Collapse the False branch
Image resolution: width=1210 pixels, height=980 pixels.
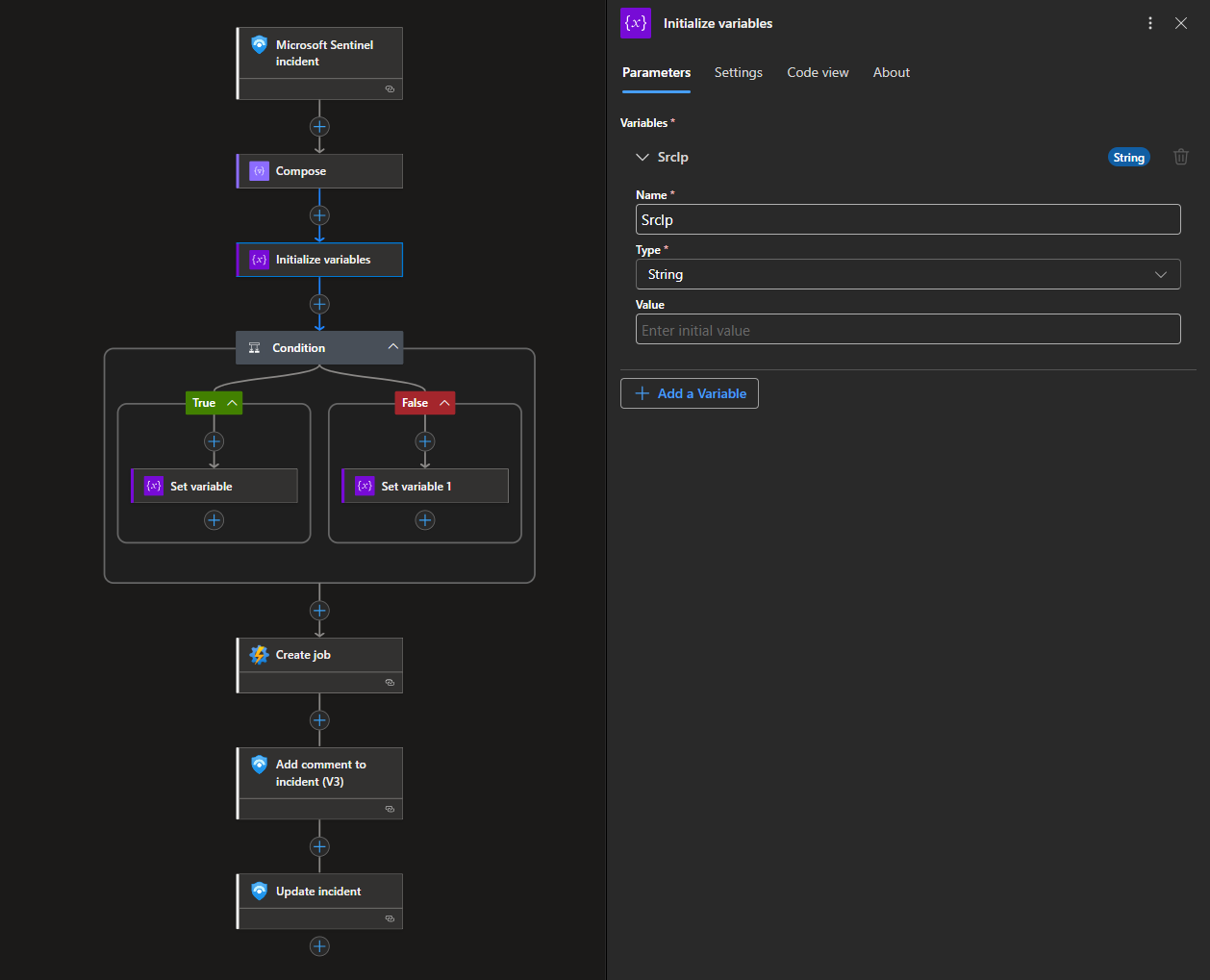click(x=444, y=403)
